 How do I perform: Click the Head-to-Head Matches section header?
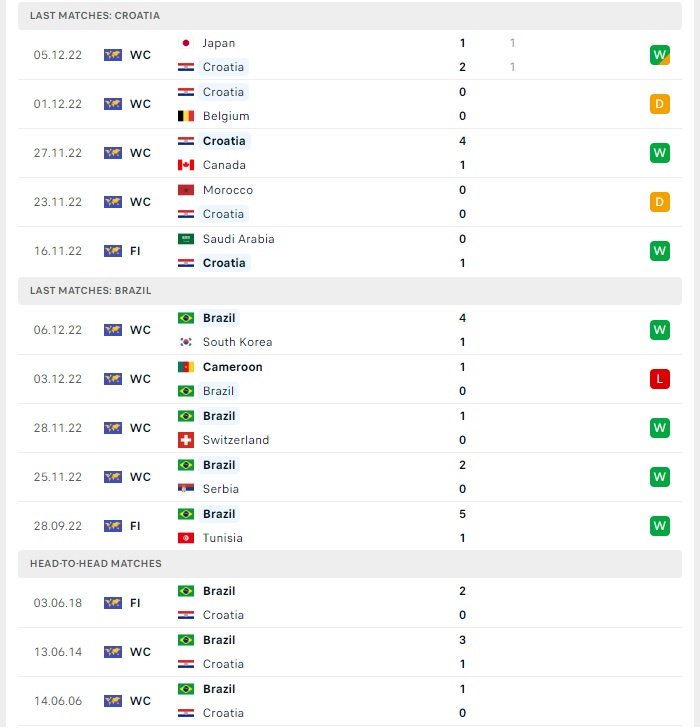350,564
